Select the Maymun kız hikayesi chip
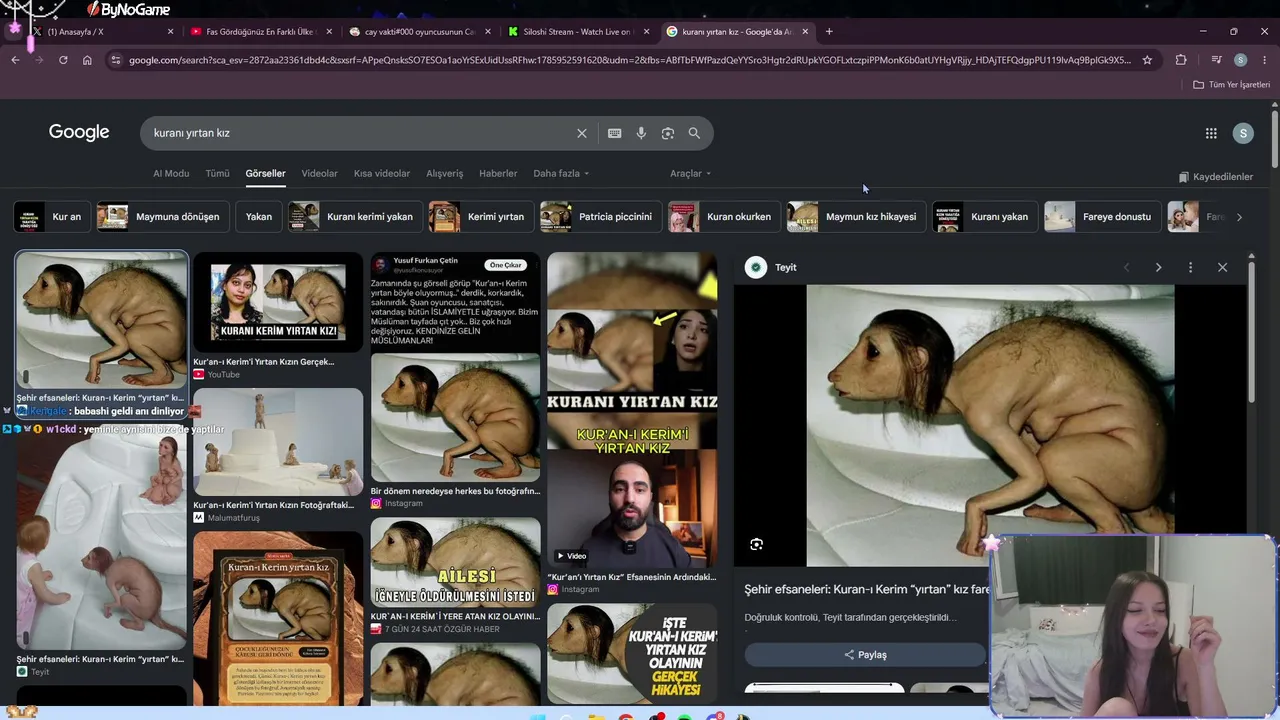The height and width of the screenshot is (720, 1280). [856, 216]
